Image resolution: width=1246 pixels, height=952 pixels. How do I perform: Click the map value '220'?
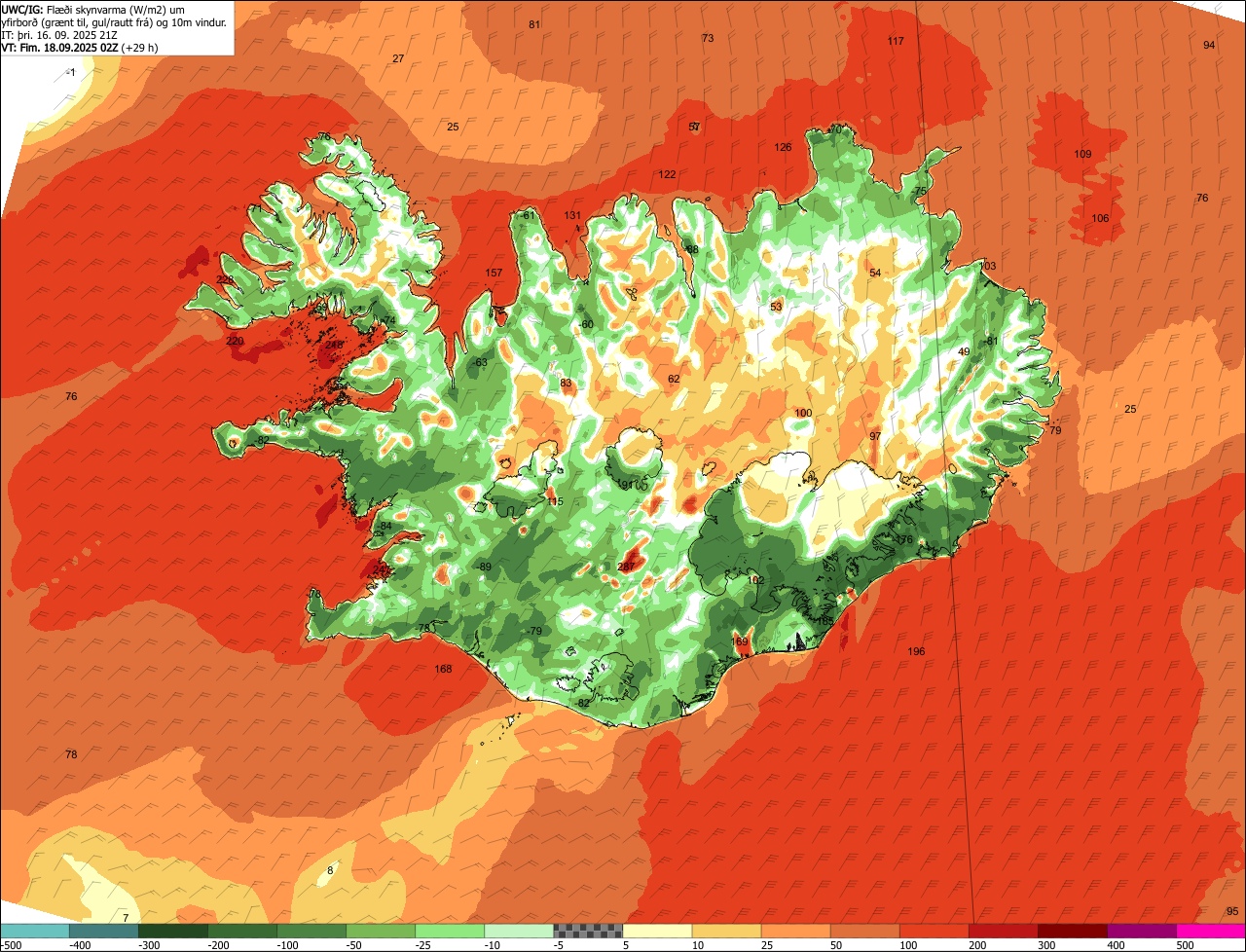click(235, 341)
